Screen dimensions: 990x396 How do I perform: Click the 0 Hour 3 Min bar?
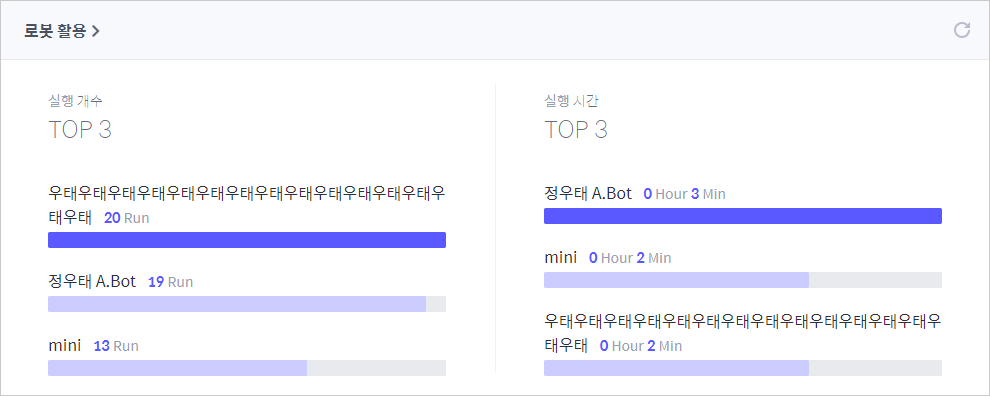pos(742,216)
